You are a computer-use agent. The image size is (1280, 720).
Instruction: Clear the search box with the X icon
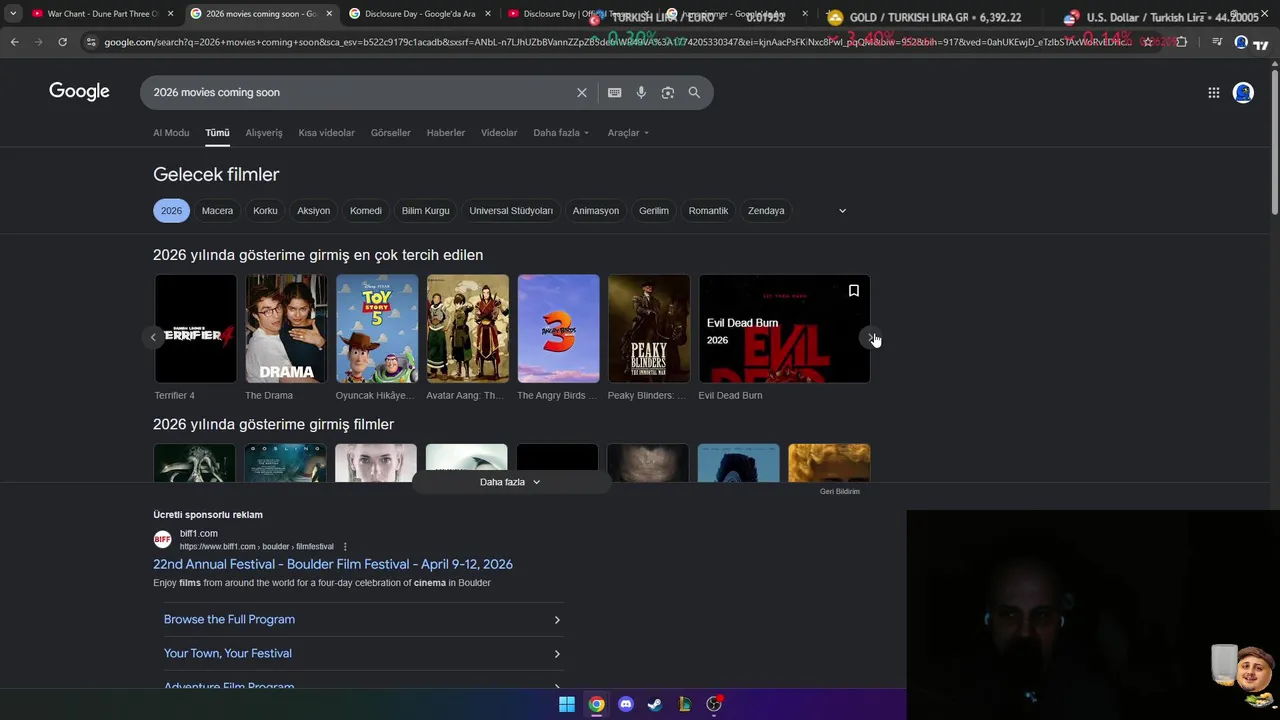point(582,92)
